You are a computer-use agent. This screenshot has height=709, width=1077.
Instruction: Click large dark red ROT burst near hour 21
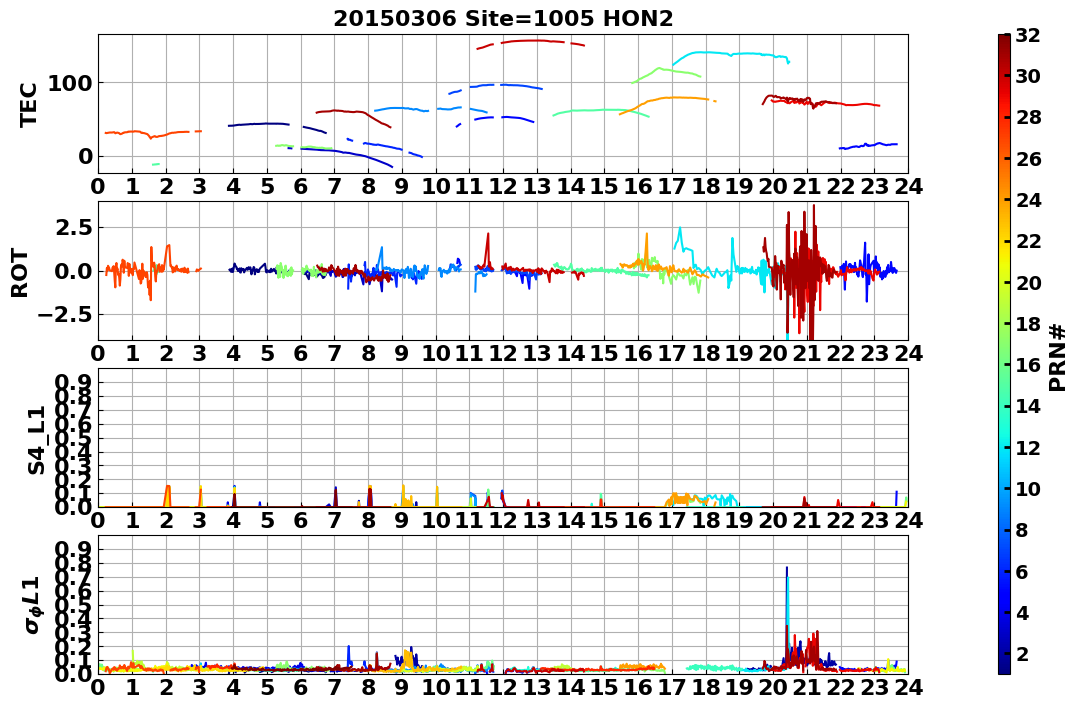[804, 271]
